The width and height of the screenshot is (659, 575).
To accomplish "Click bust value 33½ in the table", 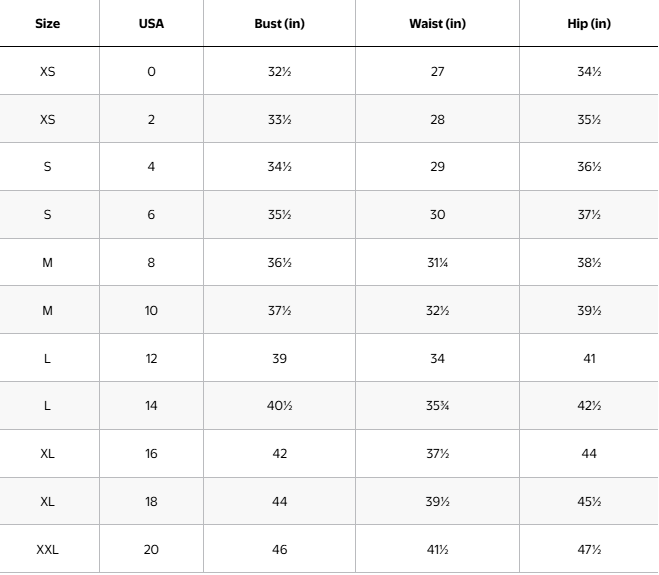I will [x=279, y=119].
